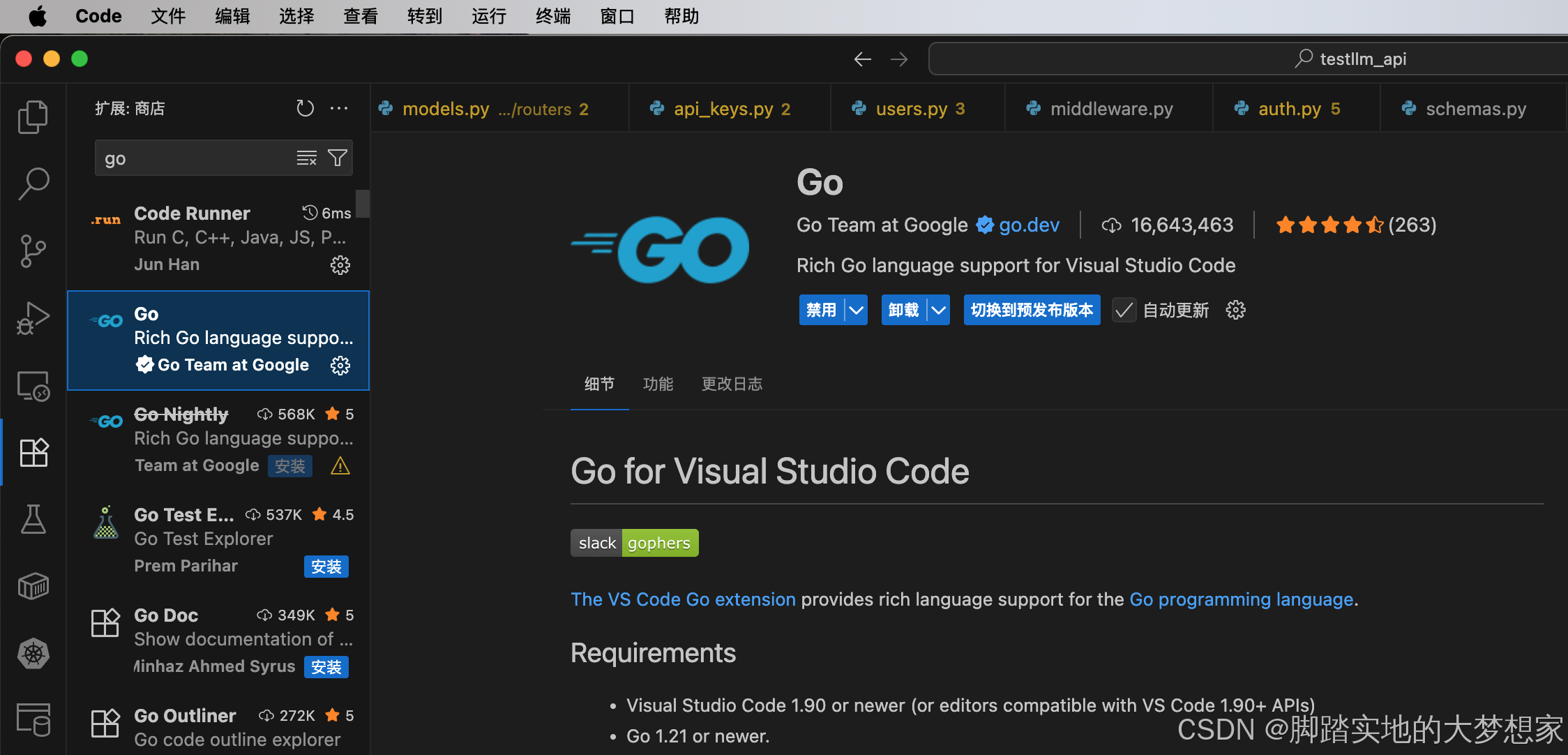Go forward with the right arrow

(x=899, y=59)
